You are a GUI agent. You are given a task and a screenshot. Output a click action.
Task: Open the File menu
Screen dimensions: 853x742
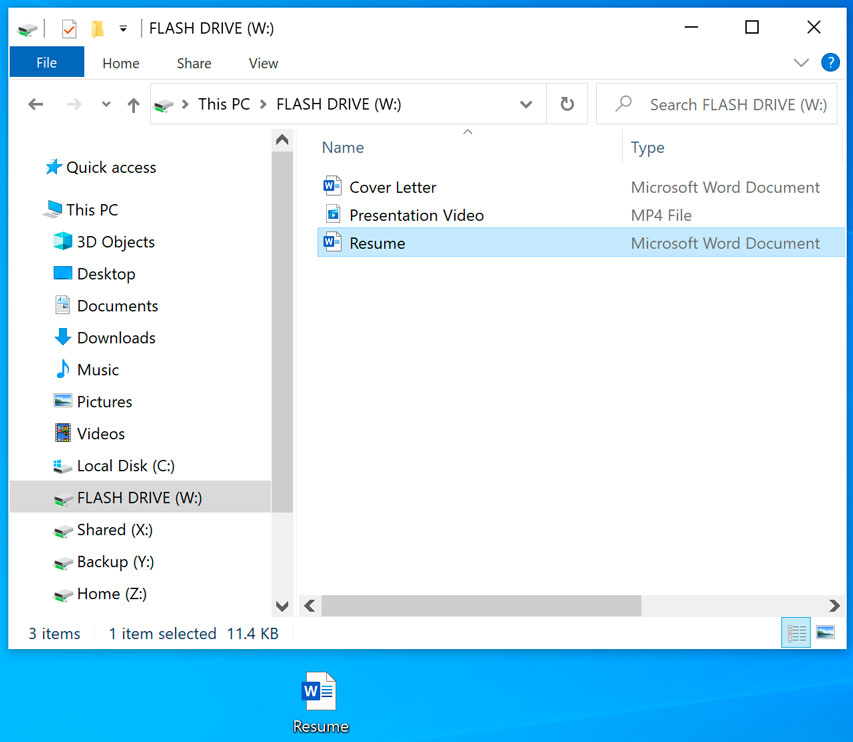pos(46,63)
